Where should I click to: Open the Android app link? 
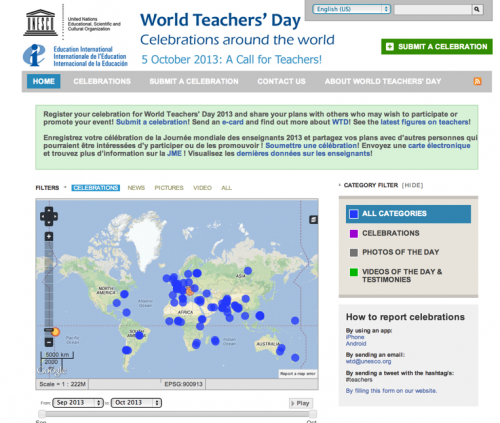pos(356,343)
